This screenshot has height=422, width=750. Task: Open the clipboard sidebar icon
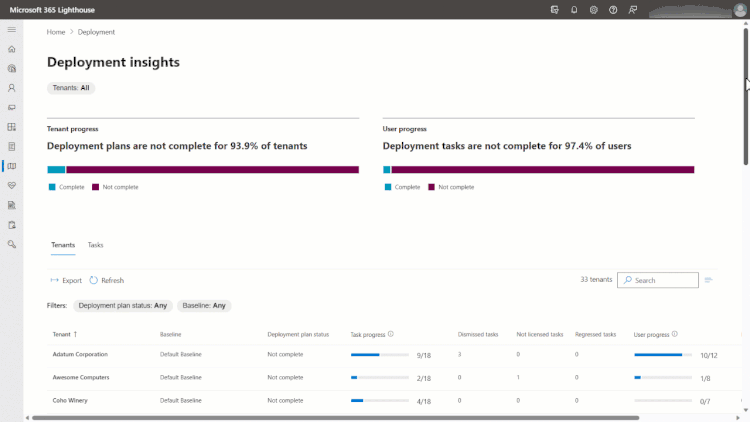(11, 225)
